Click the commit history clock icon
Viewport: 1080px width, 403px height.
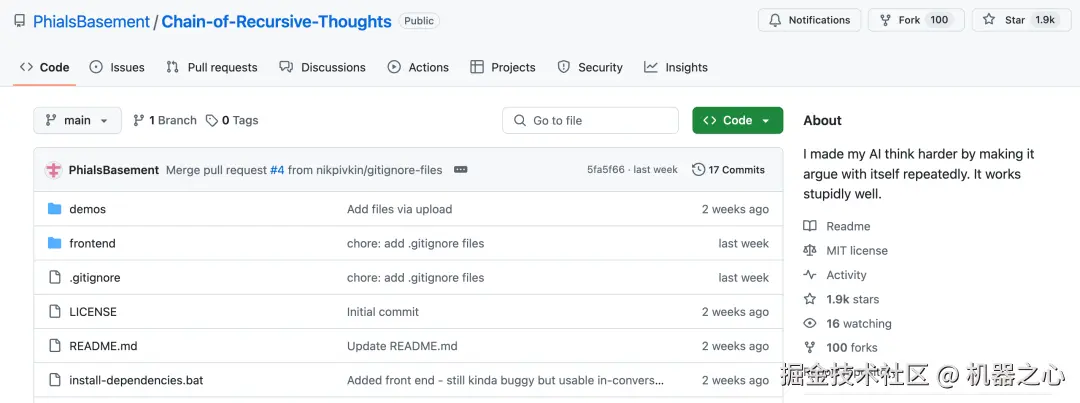click(698, 170)
